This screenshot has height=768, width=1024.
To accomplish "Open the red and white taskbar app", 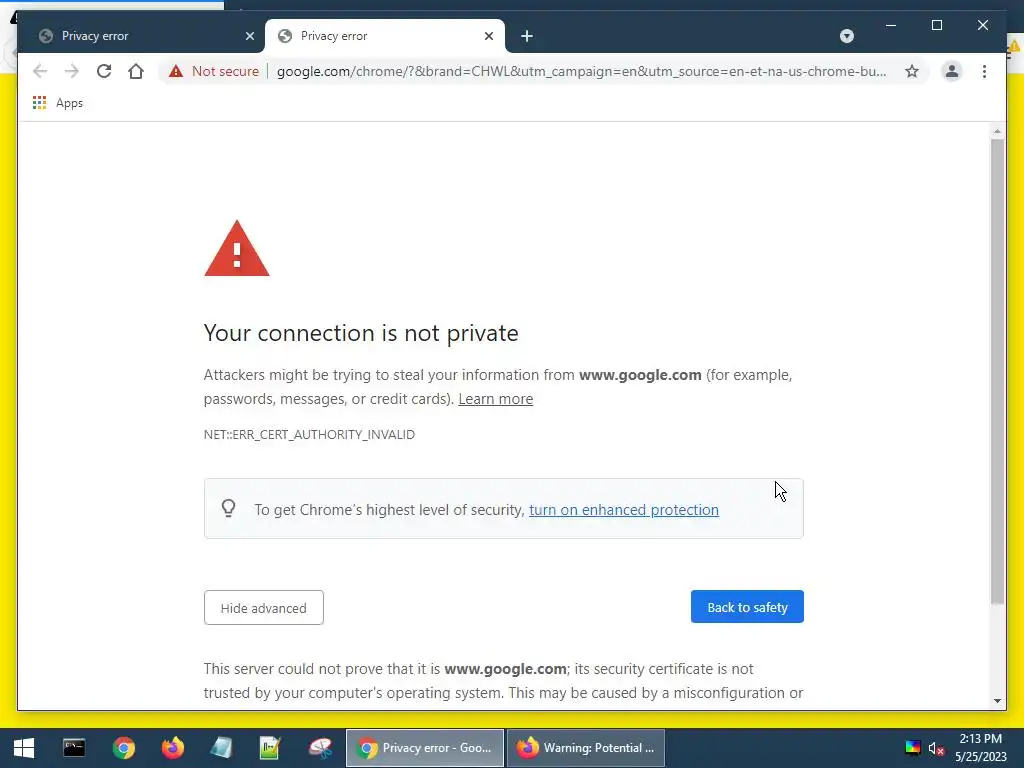I will [320, 748].
